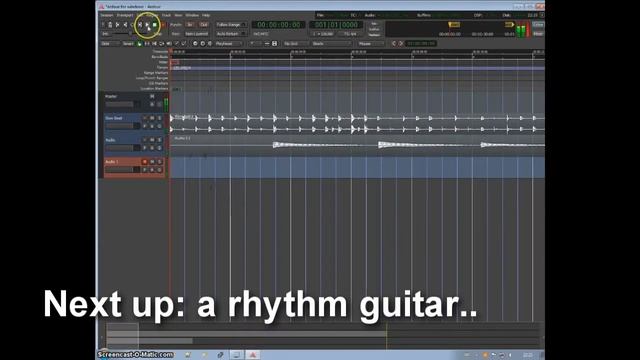Click the Play transport button
Image resolution: width=640 pixels, height=360 pixels.
click(147, 25)
